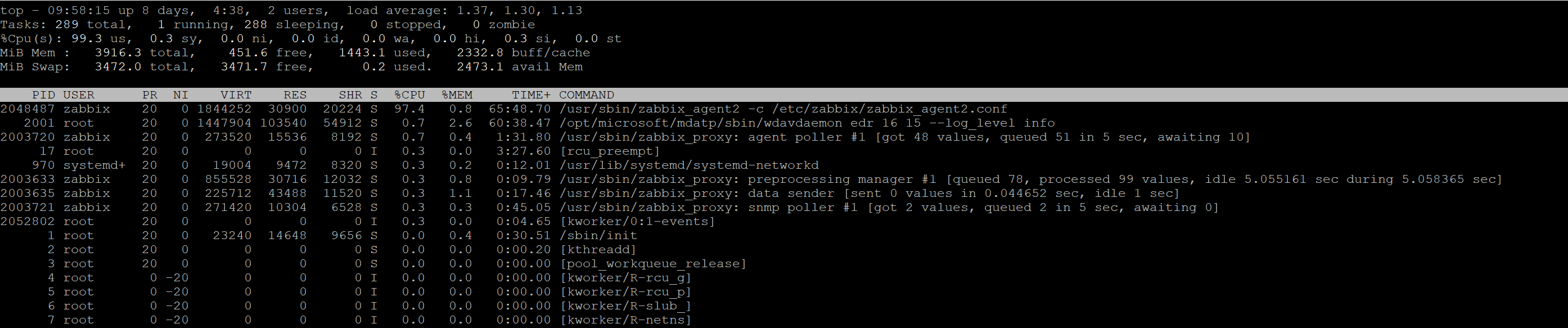Click the [kthreadd] process entry
The width and height of the screenshot is (1568, 328).
[598, 249]
